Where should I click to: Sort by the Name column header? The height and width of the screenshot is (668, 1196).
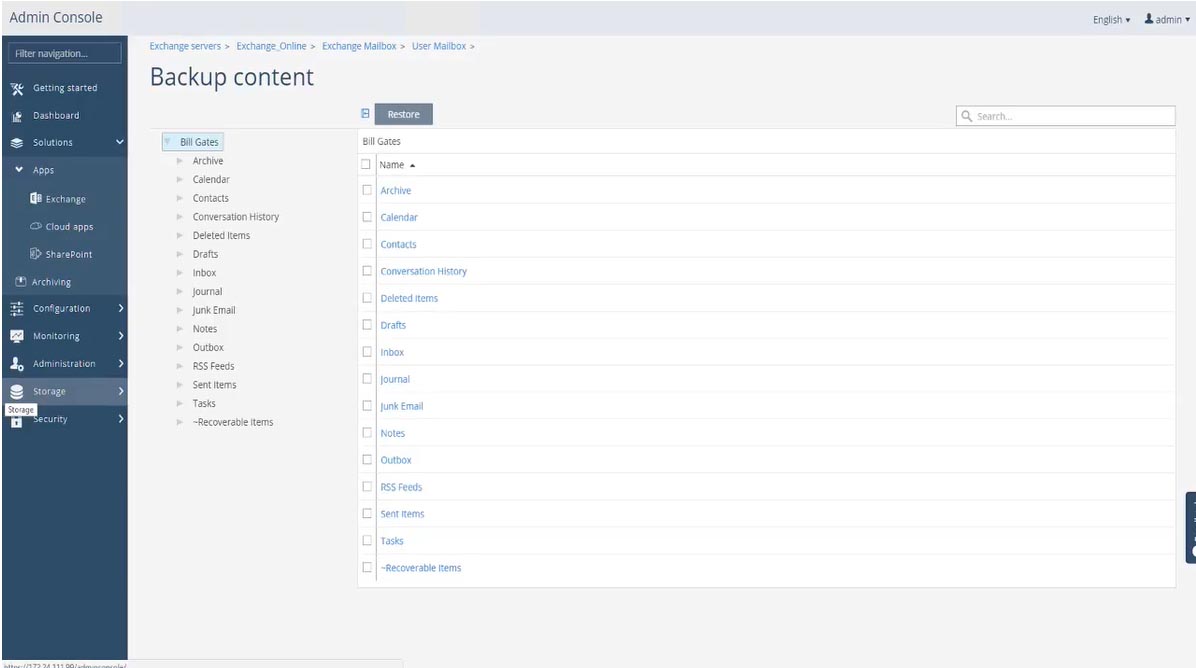[x=392, y=165]
